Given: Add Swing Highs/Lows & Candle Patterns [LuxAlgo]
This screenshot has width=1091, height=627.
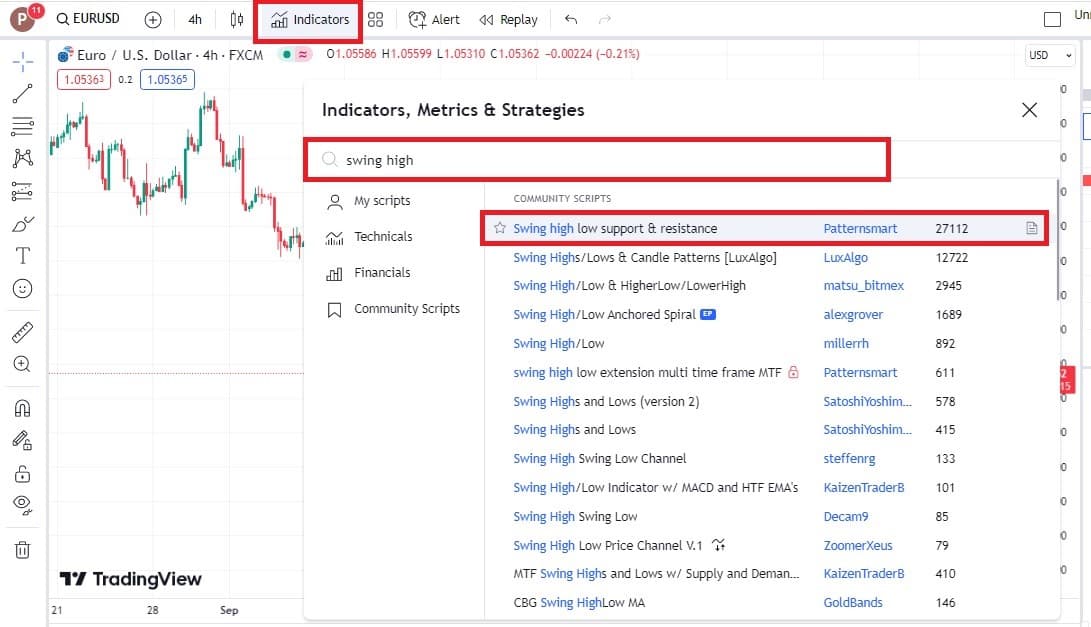Looking at the screenshot, I should pyautogui.click(x=645, y=257).
